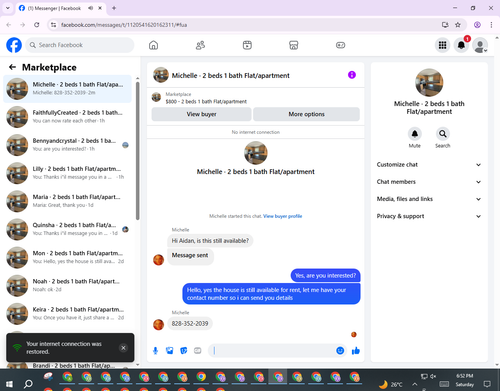Choose a sticker icon in composer

click(184, 351)
